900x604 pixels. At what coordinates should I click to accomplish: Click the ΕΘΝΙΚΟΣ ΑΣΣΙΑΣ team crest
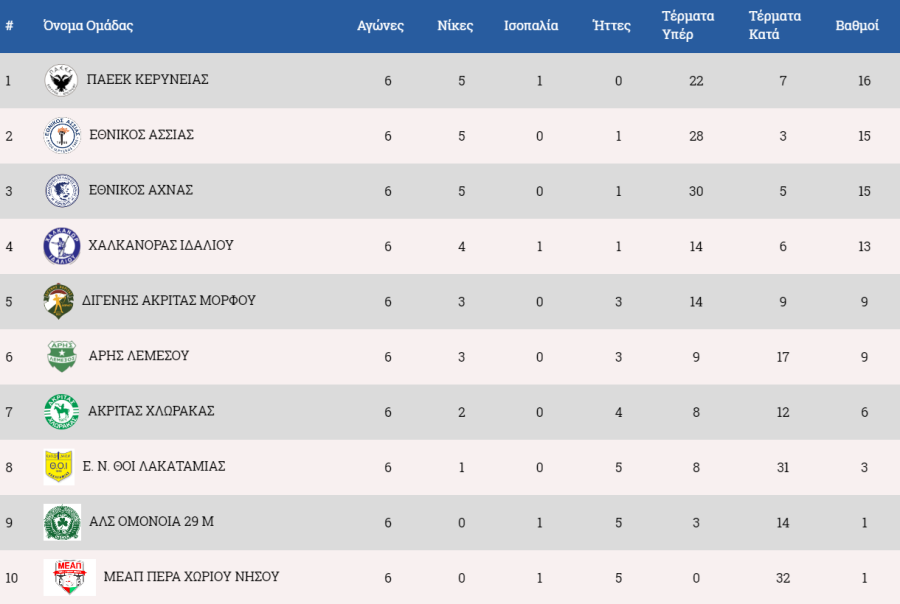pyautogui.click(x=62, y=135)
